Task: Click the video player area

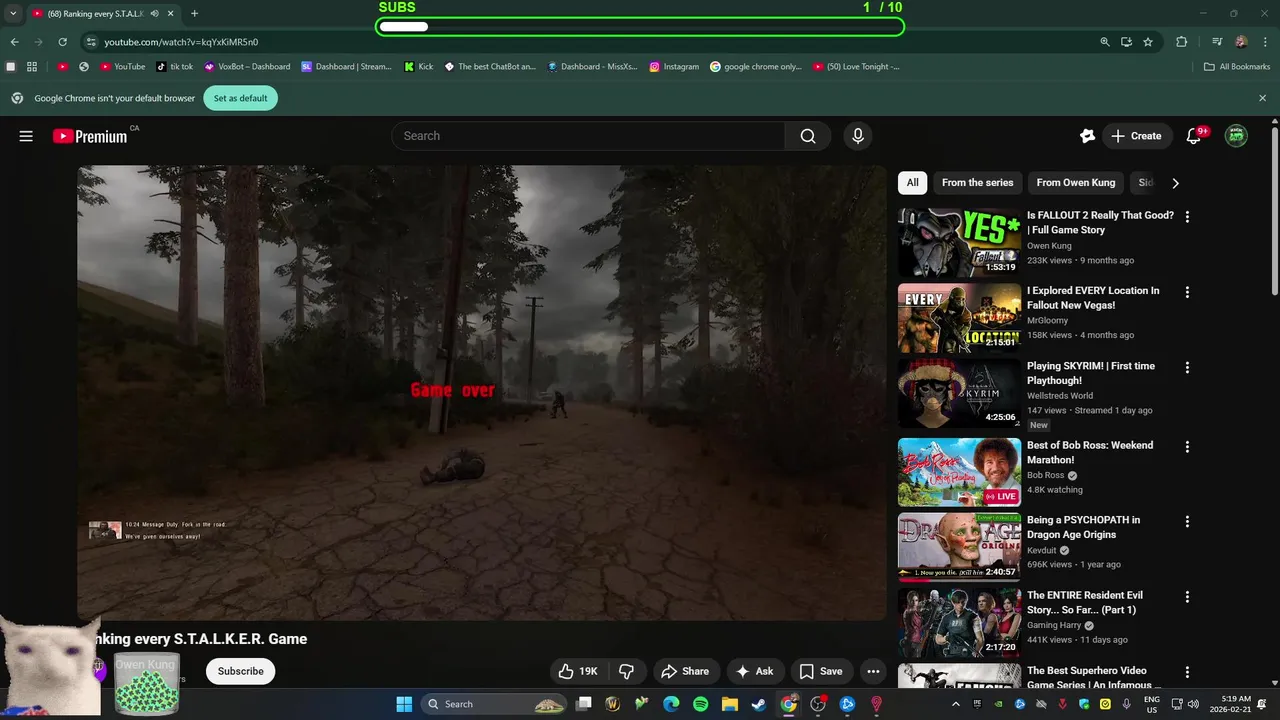Action: point(482,393)
